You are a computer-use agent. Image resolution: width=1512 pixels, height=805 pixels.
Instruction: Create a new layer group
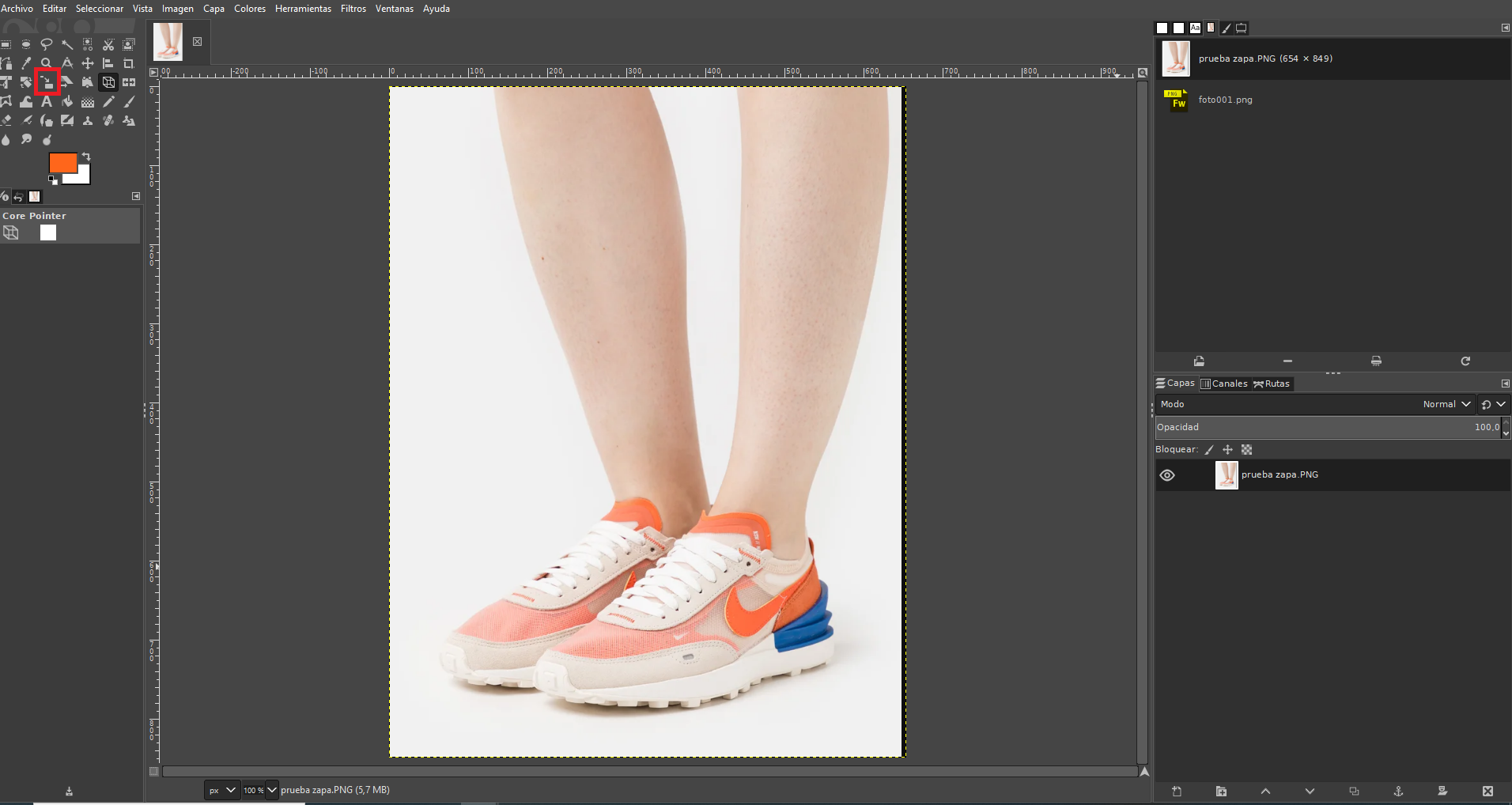click(x=1221, y=792)
